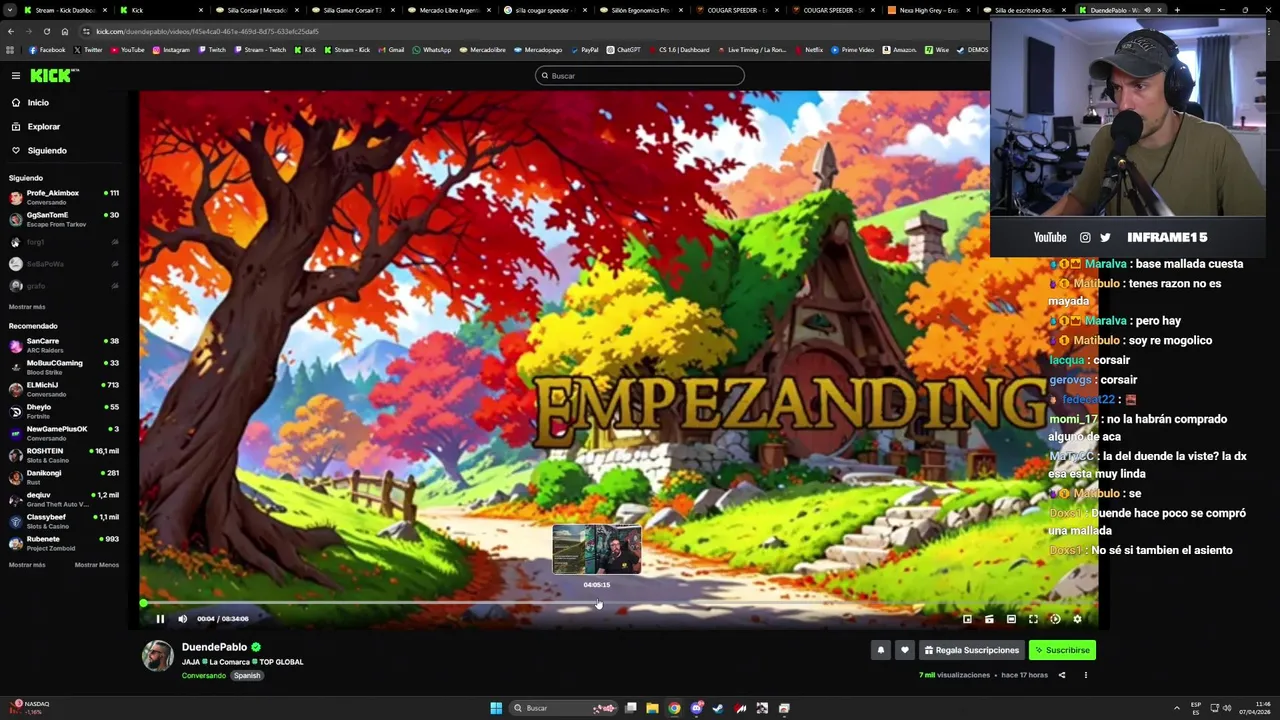The width and height of the screenshot is (1280, 720).
Task: Open Facebook bookmark
Action: point(47,50)
